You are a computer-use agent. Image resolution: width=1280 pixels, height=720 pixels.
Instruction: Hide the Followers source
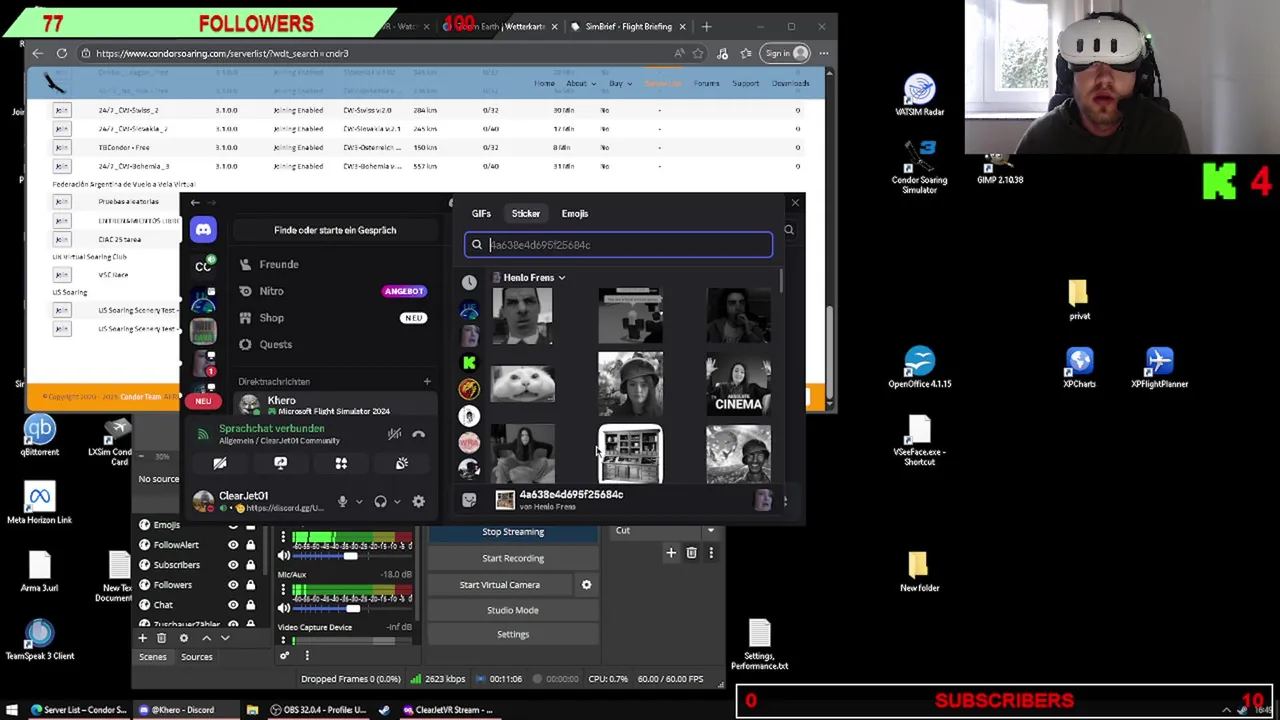point(233,585)
